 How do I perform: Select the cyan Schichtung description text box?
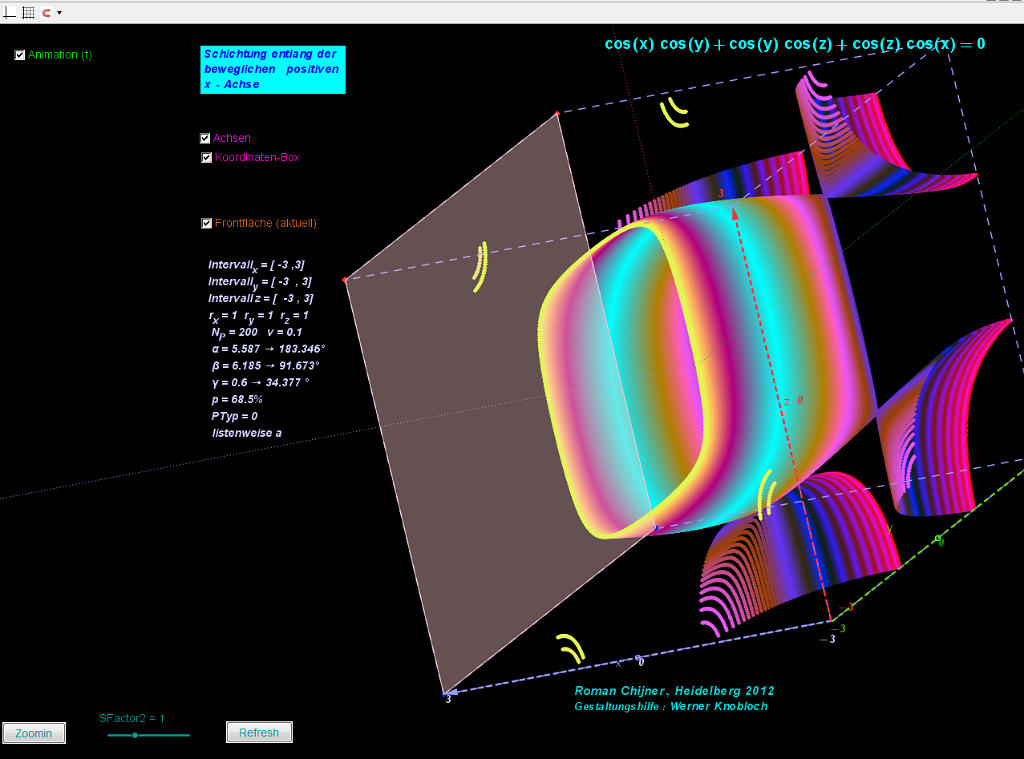(272, 70)
